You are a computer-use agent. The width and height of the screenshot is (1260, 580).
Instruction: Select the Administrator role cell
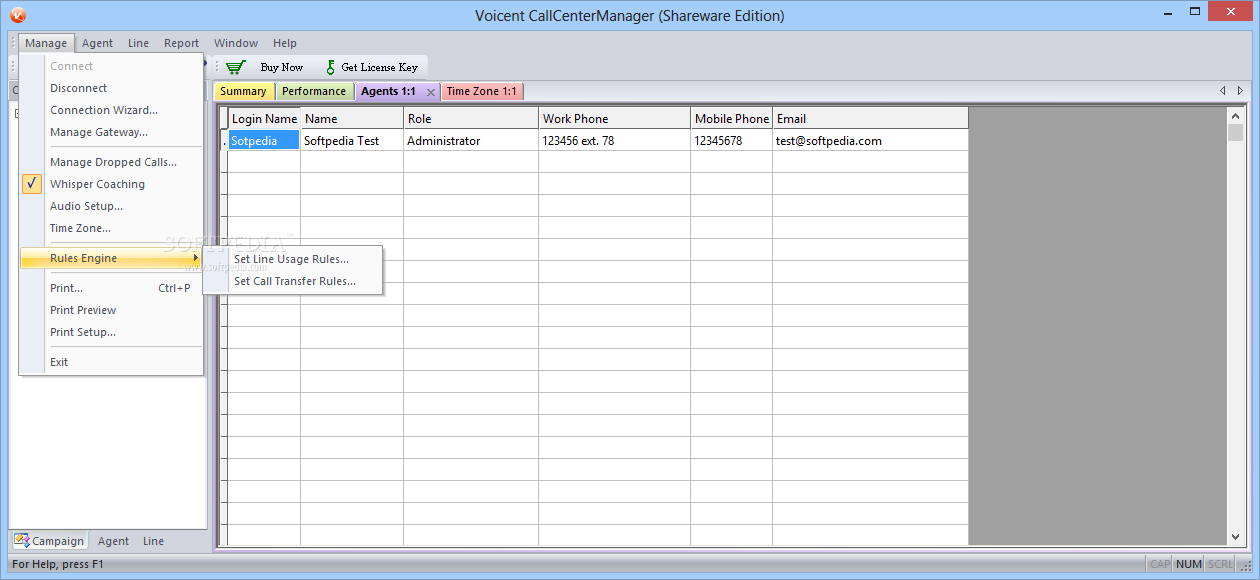(471, 141)
